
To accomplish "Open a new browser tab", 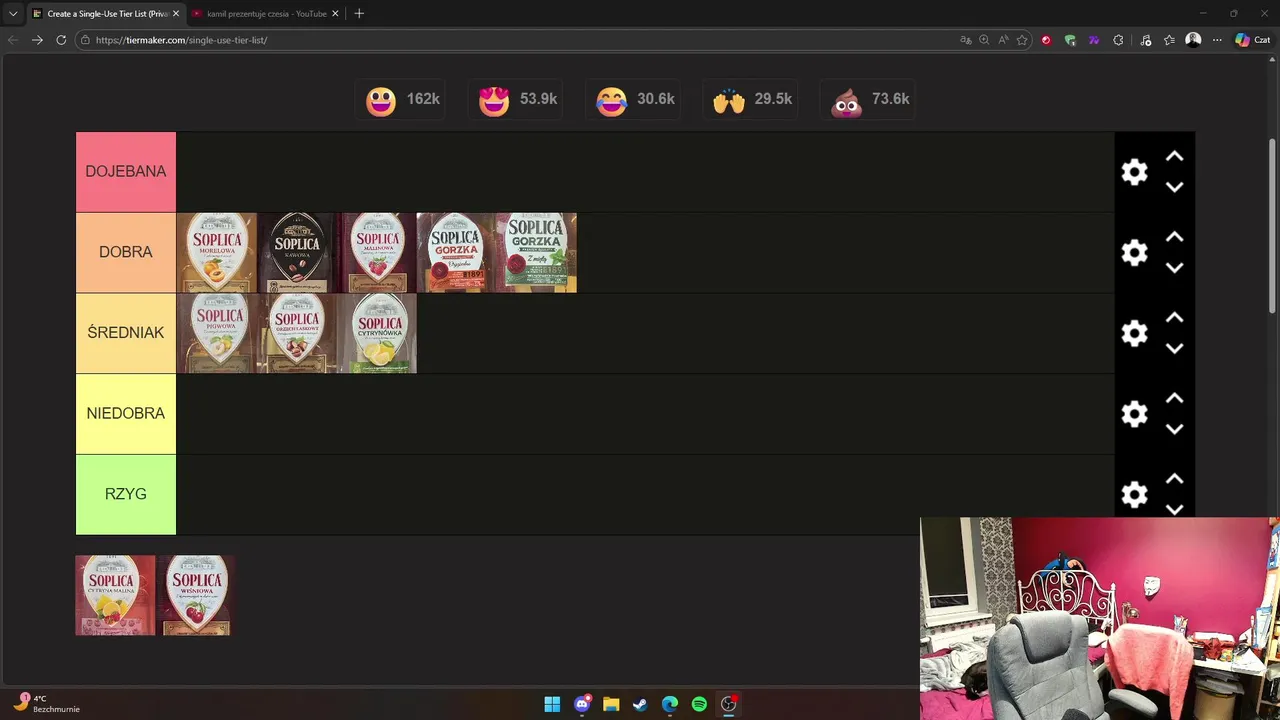I will [359, 14].
